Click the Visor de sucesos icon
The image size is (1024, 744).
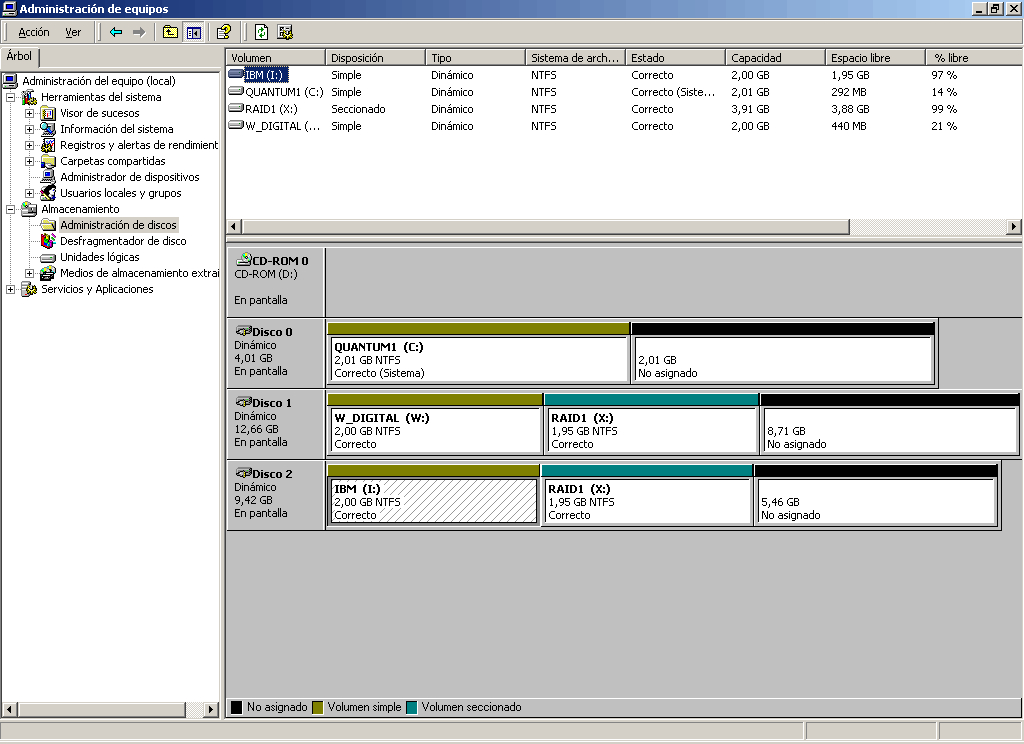(x=48, y=113)
